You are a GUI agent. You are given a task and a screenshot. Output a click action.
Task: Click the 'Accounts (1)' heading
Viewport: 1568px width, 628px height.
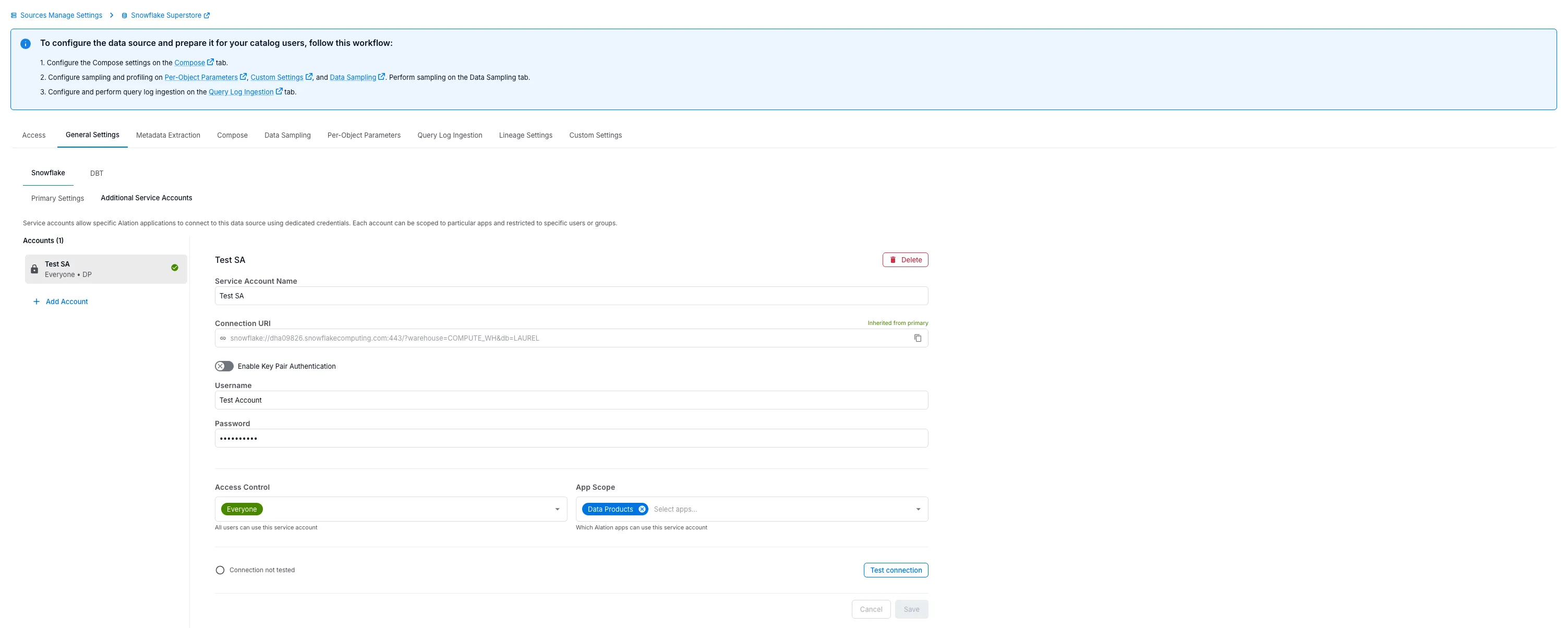pyautogui.click(x=43, y=240)
